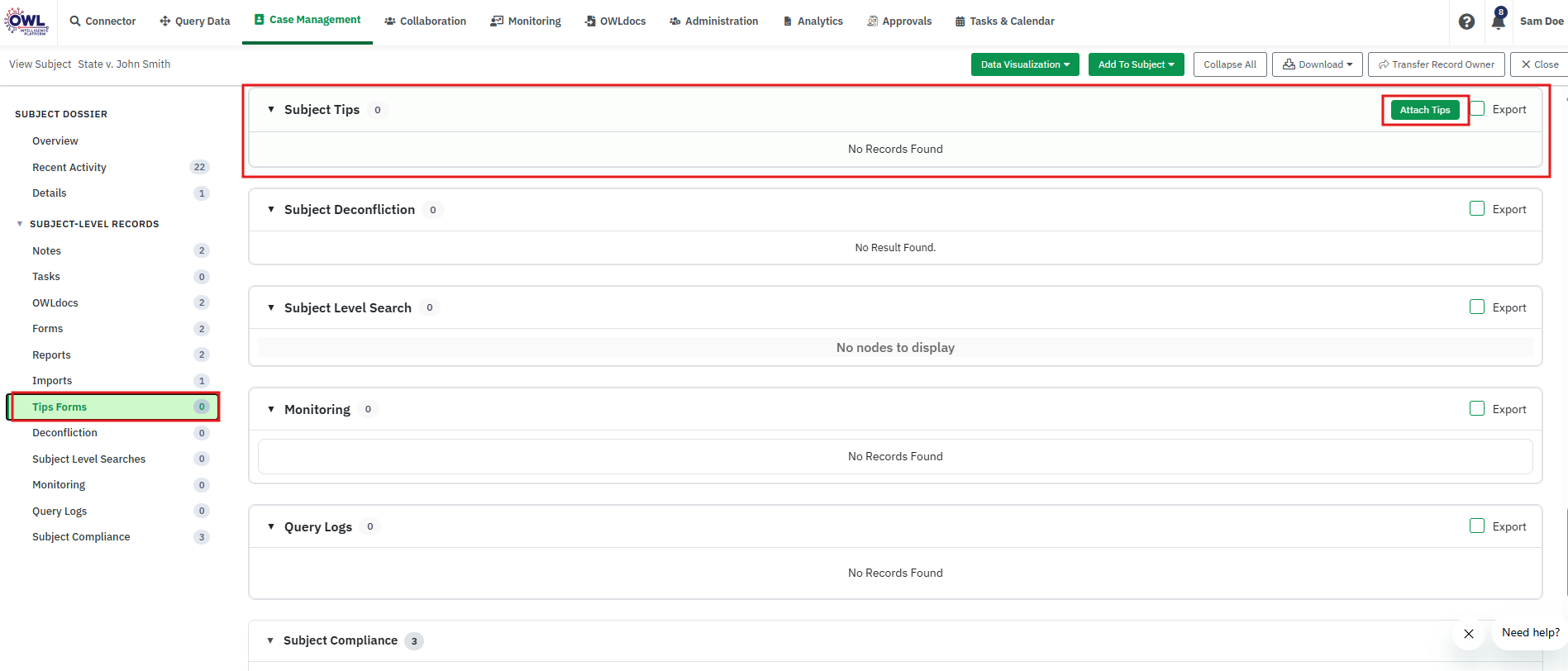Open the Approvals menu
This screenshot has width=1568, height=671.
[899, 21]
